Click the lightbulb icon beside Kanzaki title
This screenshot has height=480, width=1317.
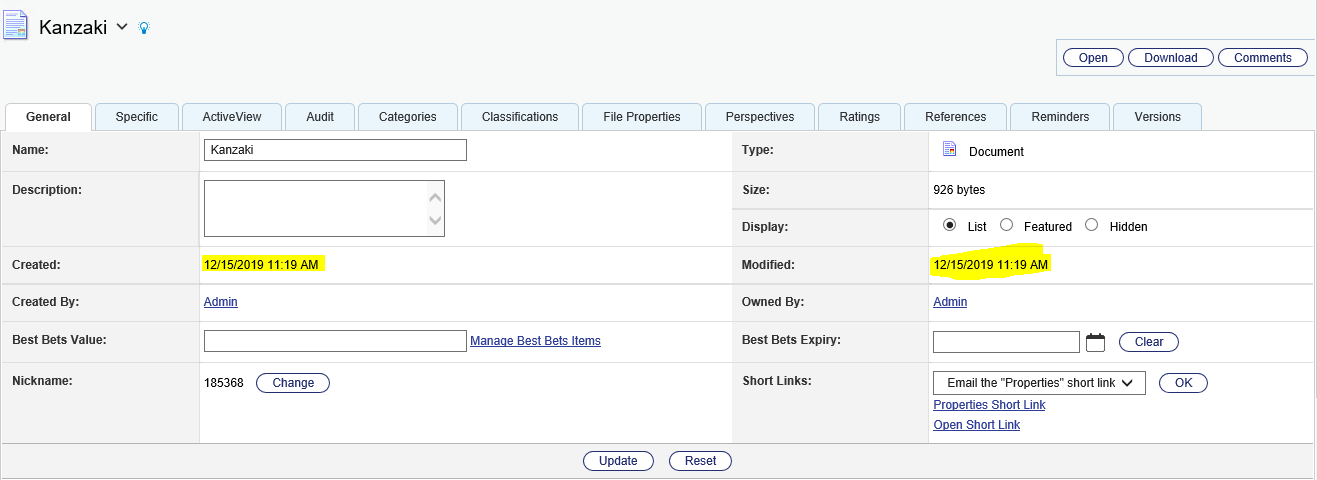(144, 28)
